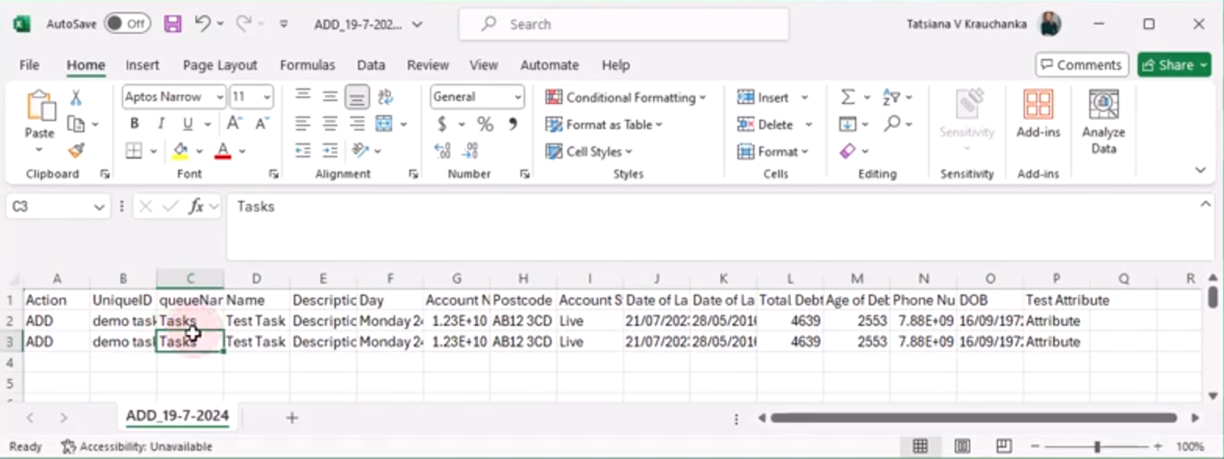The width and height of the screenshot is (1224, 459).
Task: Open the Formulas ribbon tab
Action: [307, 65]
